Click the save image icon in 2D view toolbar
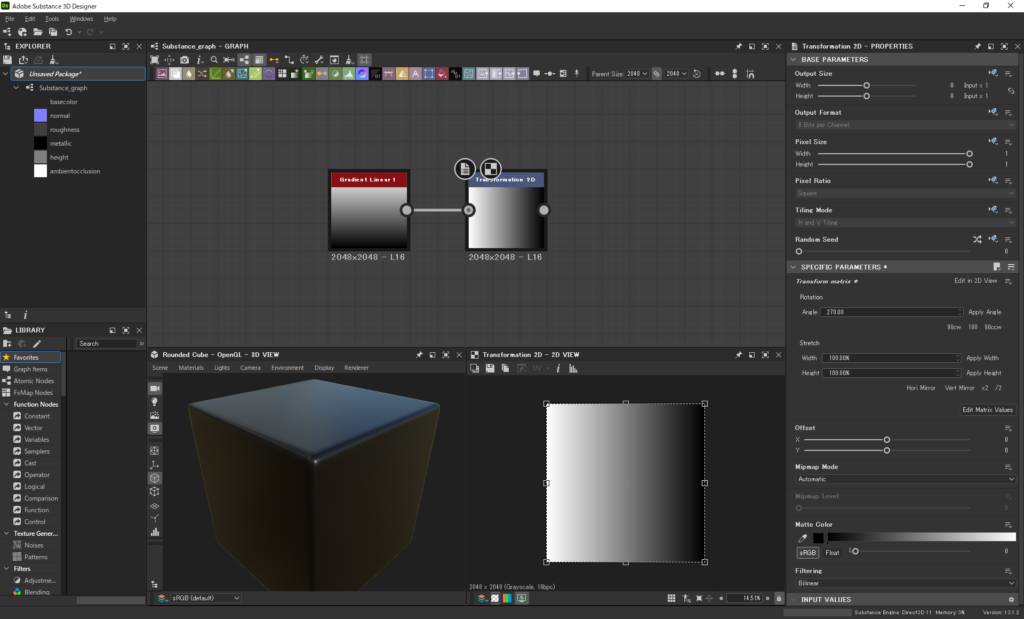This screenshot has width=1024, height=619. click(490, 369)
